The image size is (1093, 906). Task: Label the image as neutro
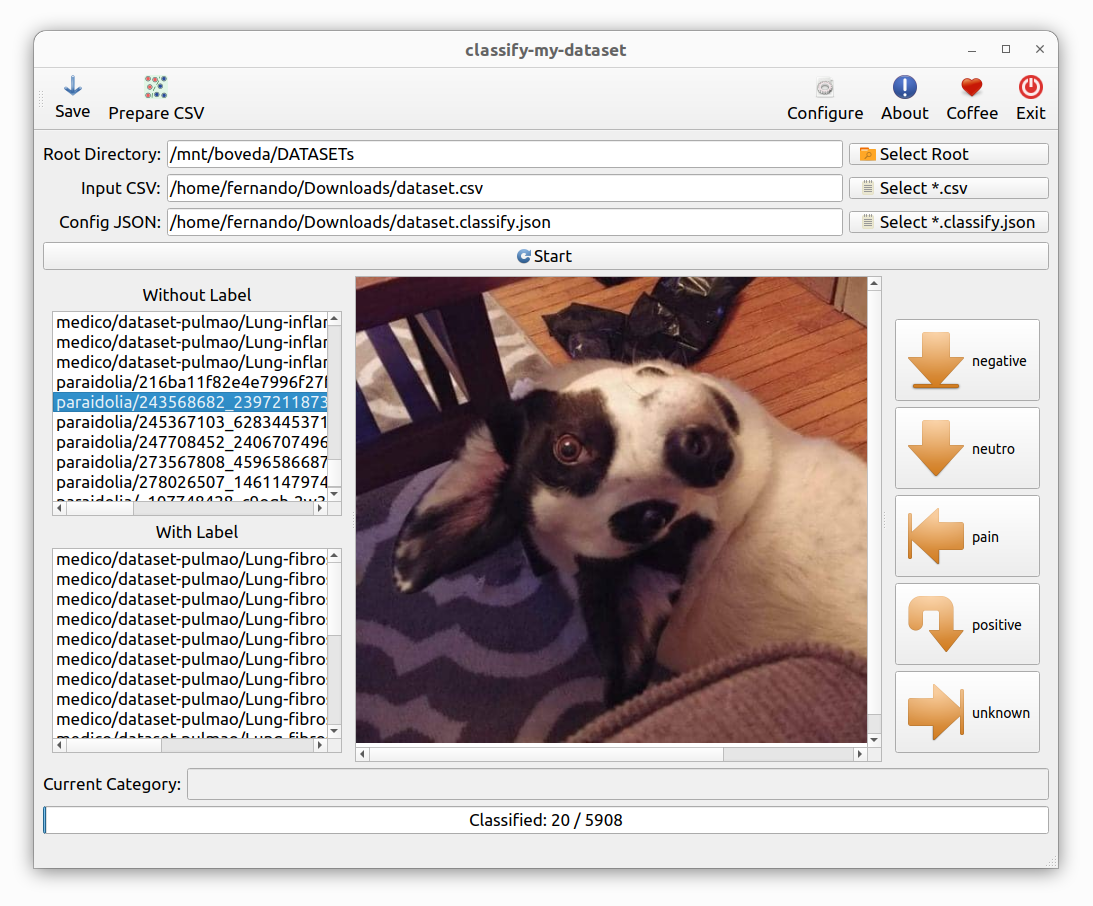(967, 448)
